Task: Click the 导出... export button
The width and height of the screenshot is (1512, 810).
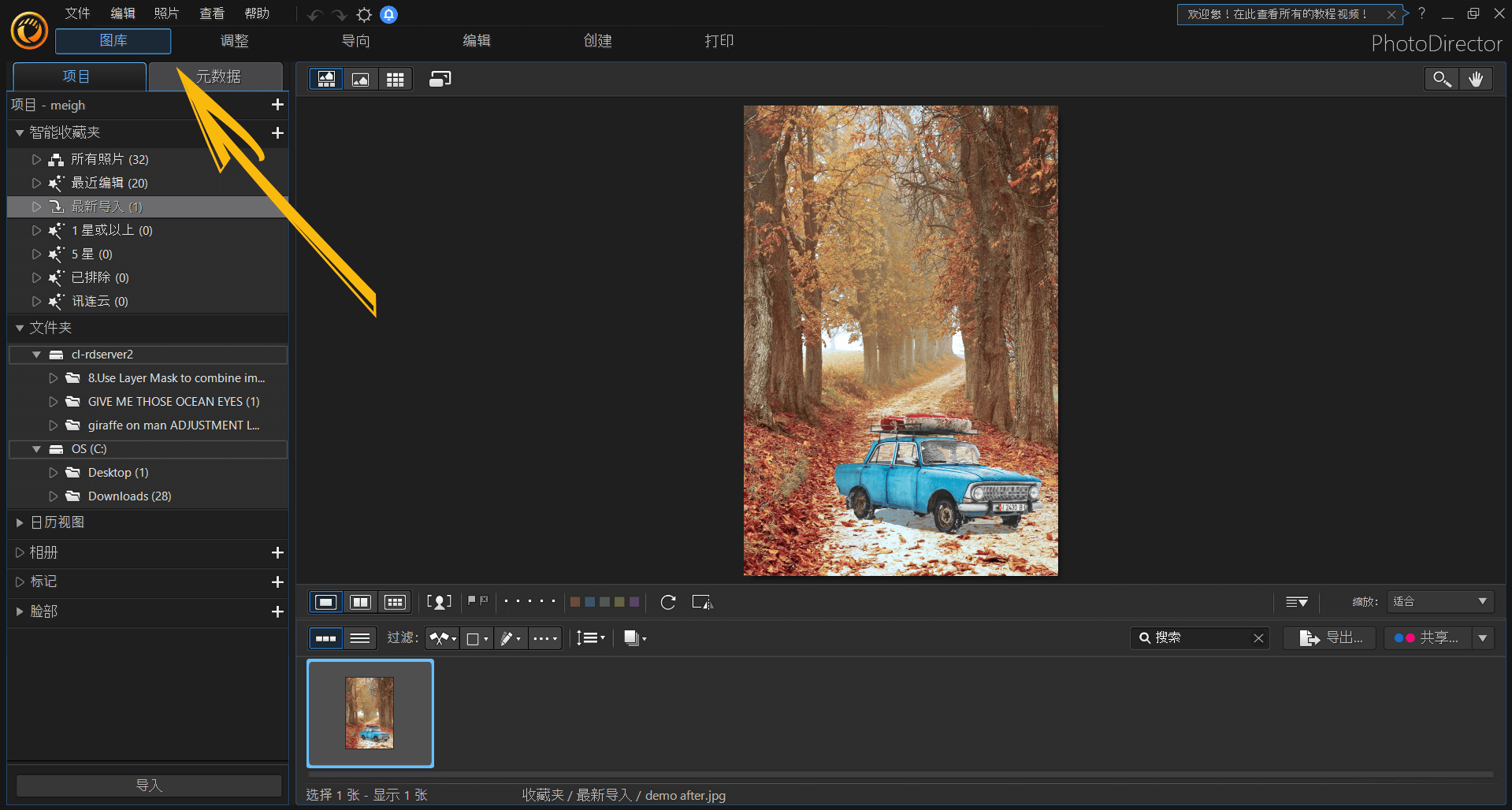Action: 1330,637
